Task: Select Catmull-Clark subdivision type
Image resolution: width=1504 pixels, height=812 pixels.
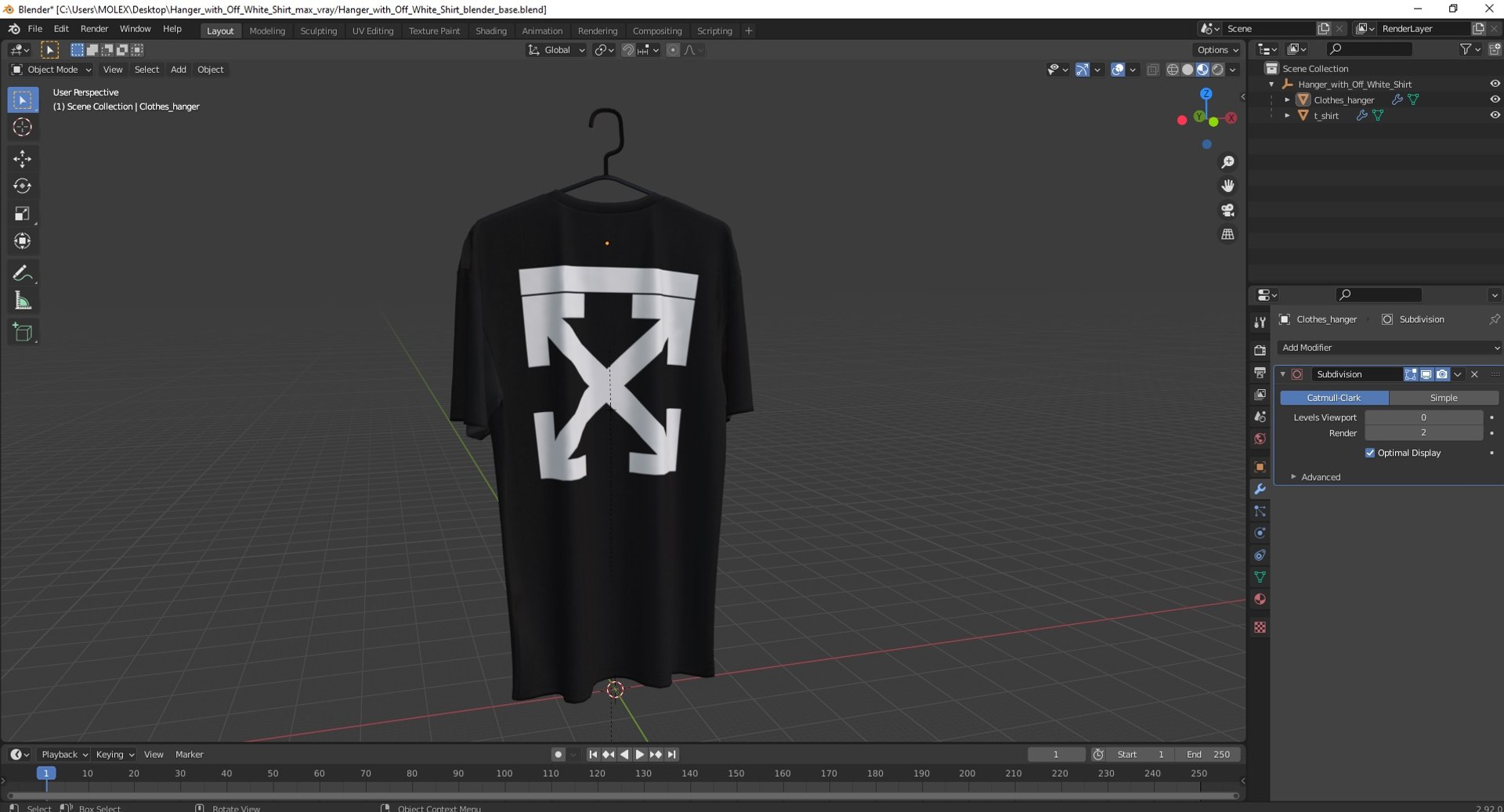Action: (x=1334, y=398)
